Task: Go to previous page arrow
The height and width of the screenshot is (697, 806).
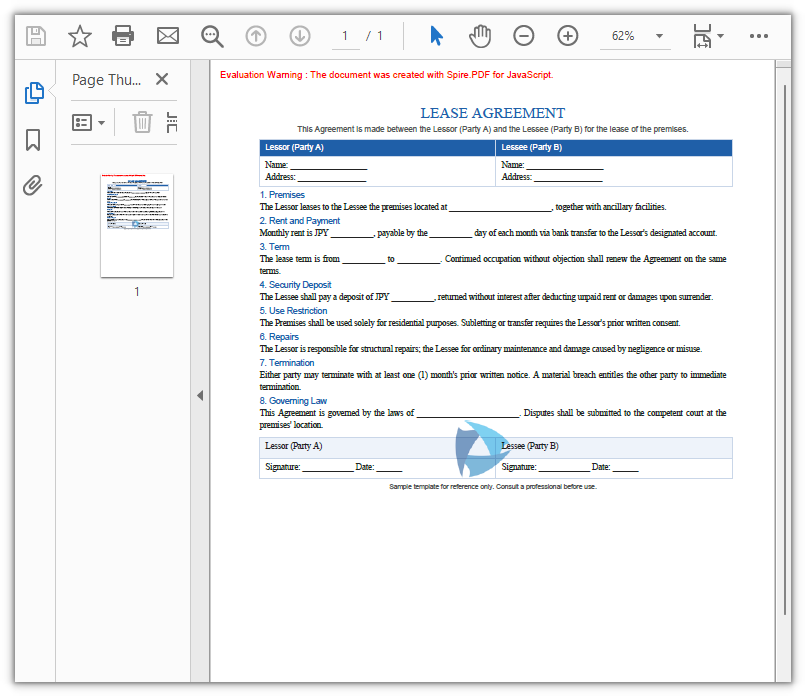Action: [x=256, y=36]
